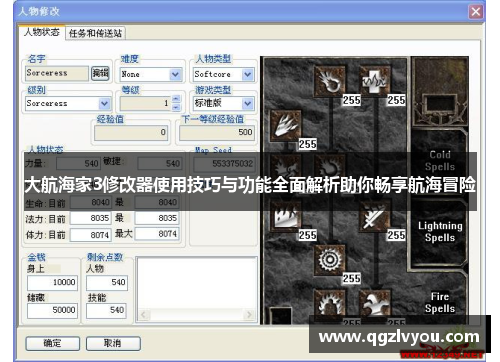Select the Hydra skill icon
The width and height of the screenshot is (500, 362).
375,304
